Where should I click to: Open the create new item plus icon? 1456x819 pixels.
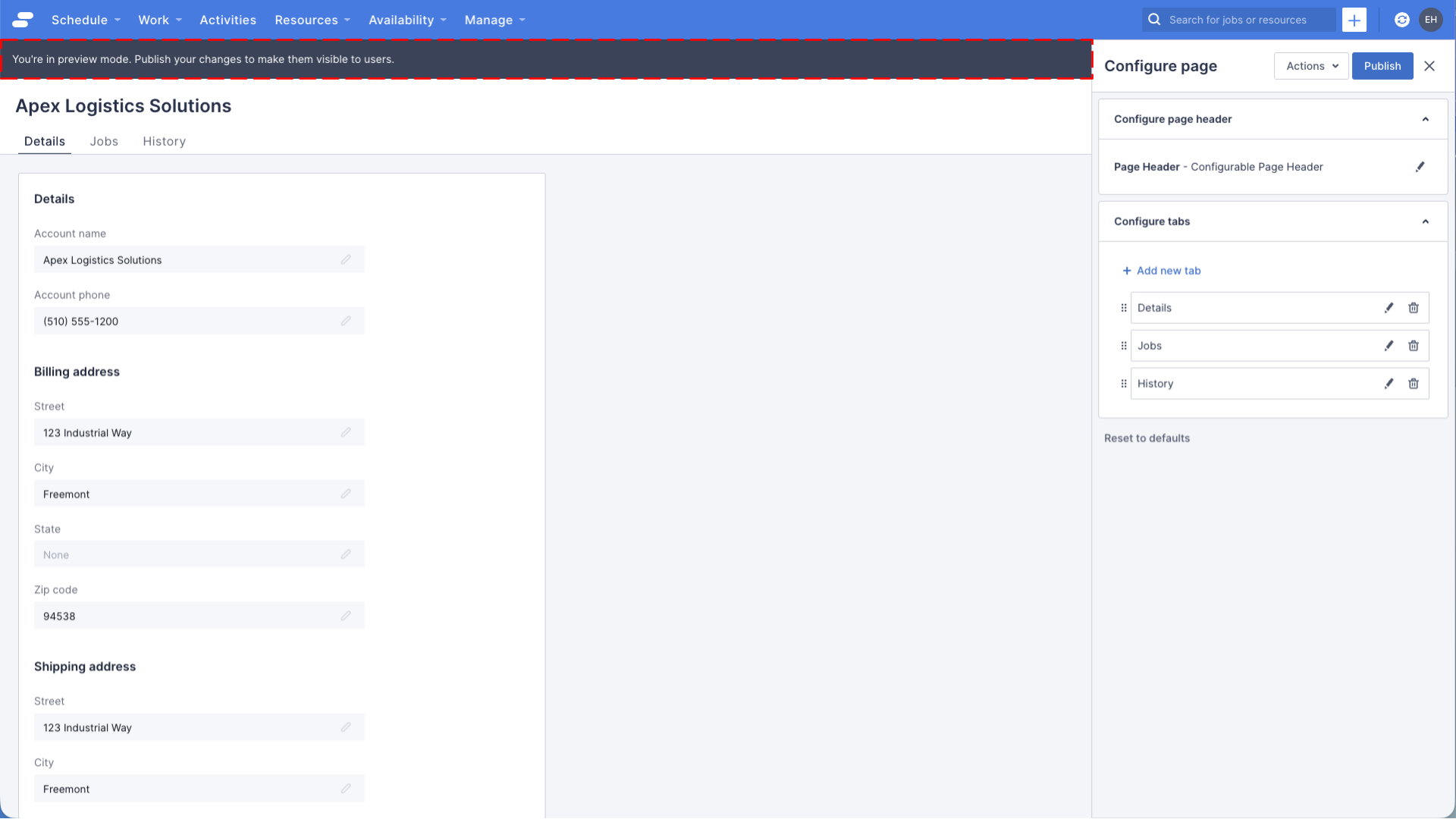(1354, 19)
